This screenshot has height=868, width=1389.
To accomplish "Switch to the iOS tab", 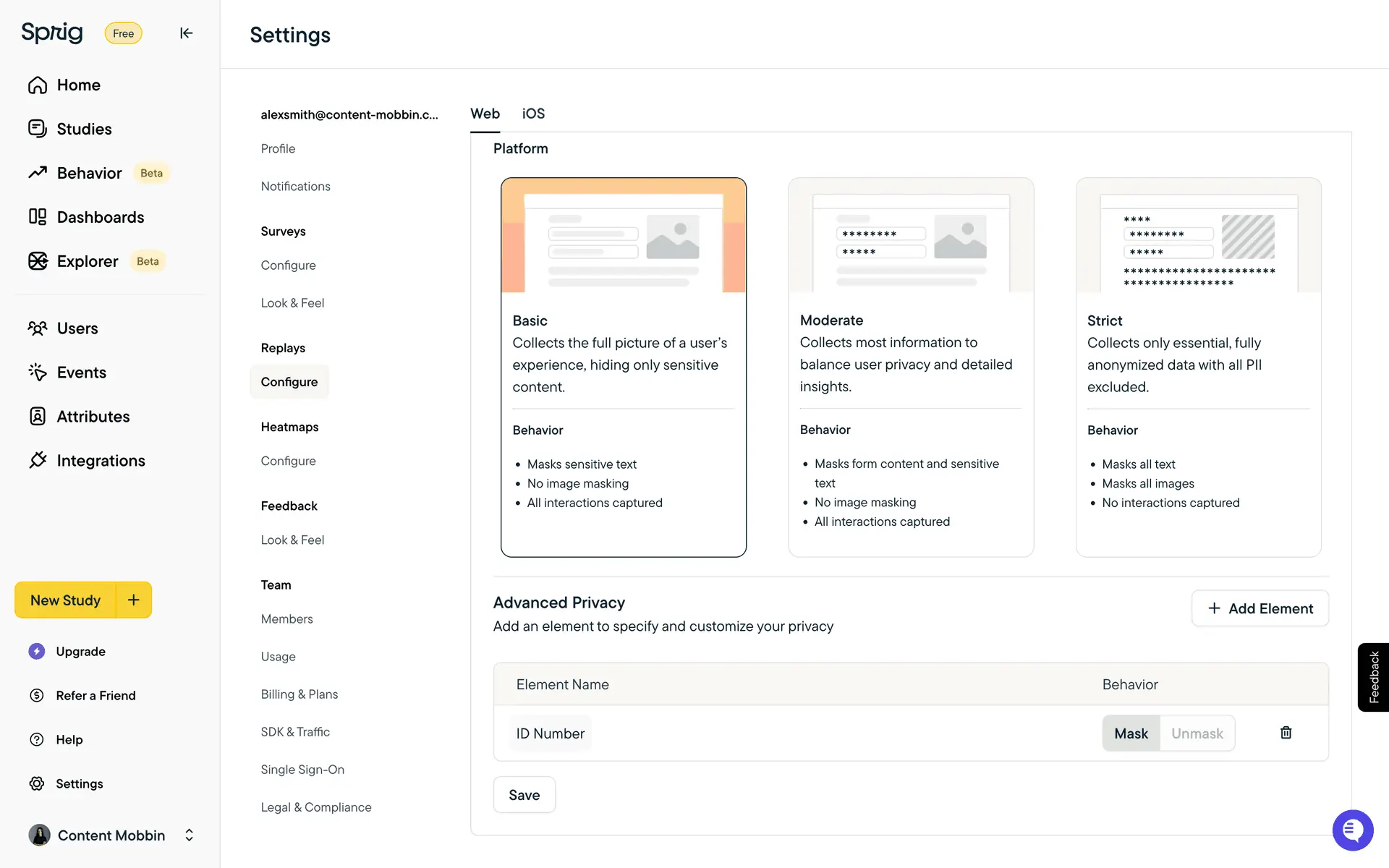I will (x=533, y=114).
